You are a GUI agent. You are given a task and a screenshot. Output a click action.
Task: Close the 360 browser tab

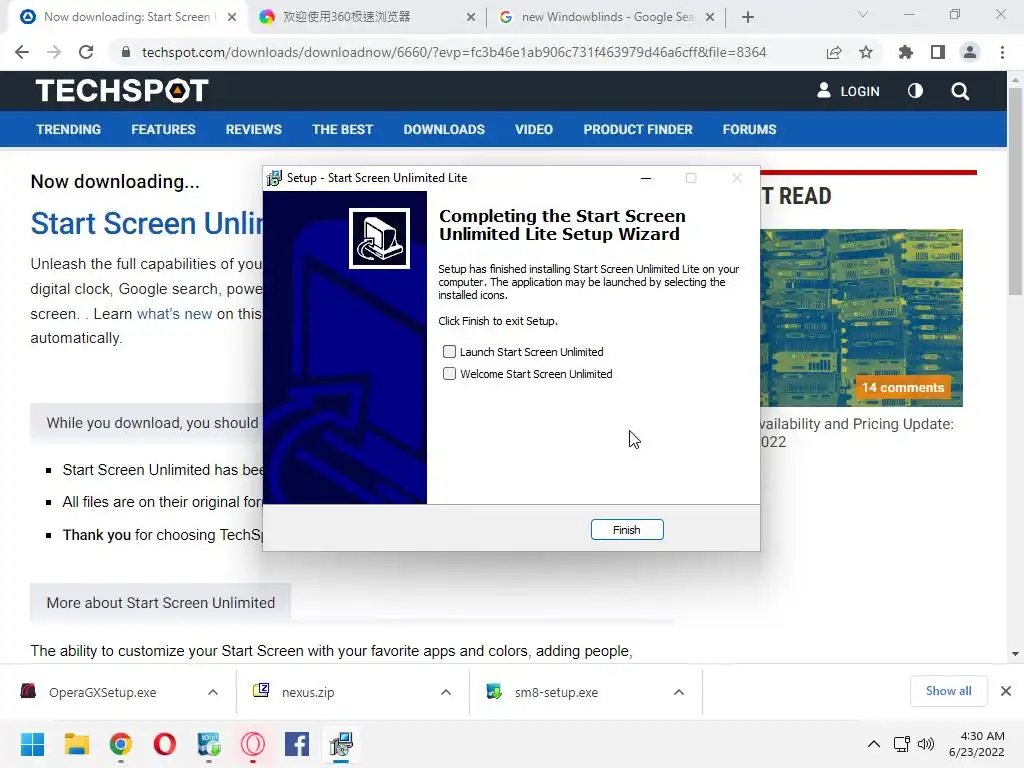(x=471, y=18)
